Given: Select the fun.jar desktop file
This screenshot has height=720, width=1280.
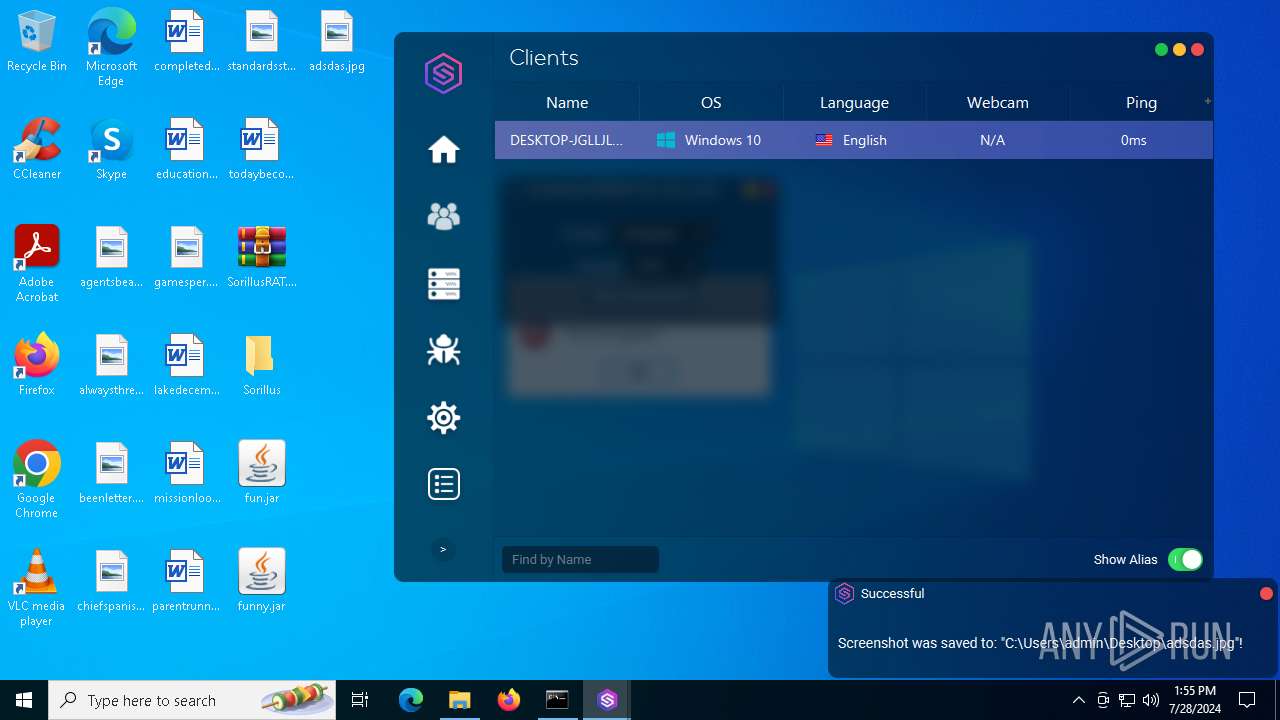Looking at the screenshot, I should 262,473.
